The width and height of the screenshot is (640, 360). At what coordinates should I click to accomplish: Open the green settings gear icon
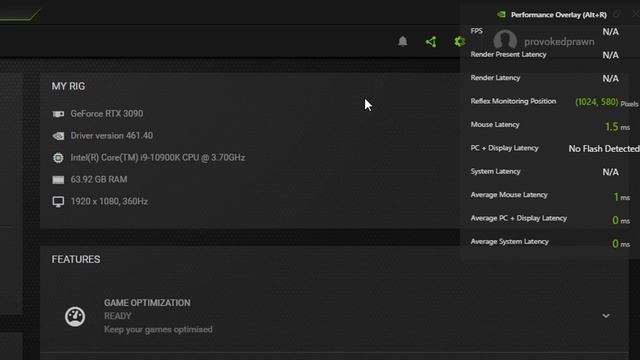coord(459,41)
